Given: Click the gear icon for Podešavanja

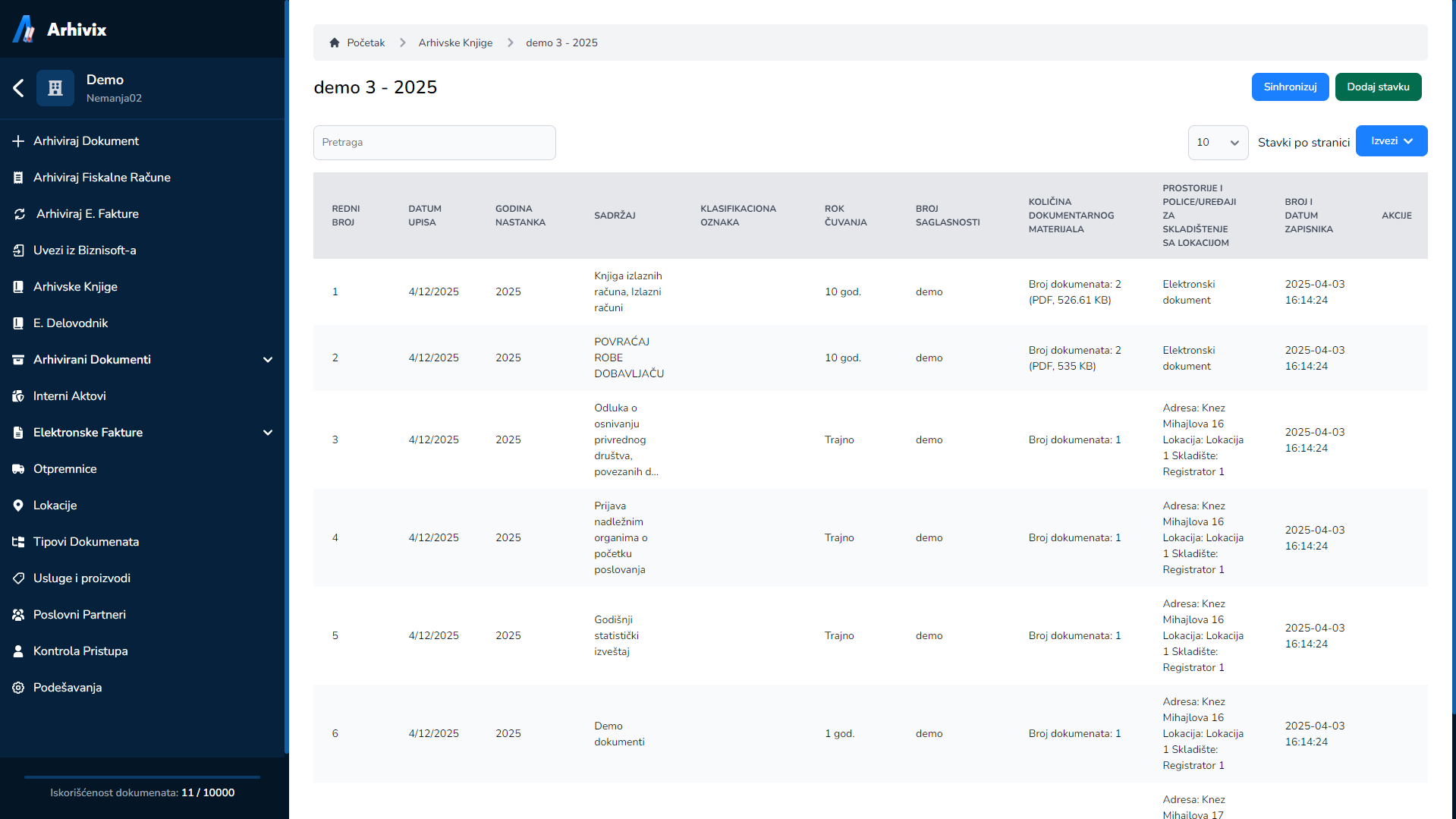Looking at the screenshot, I should point(18,688).
